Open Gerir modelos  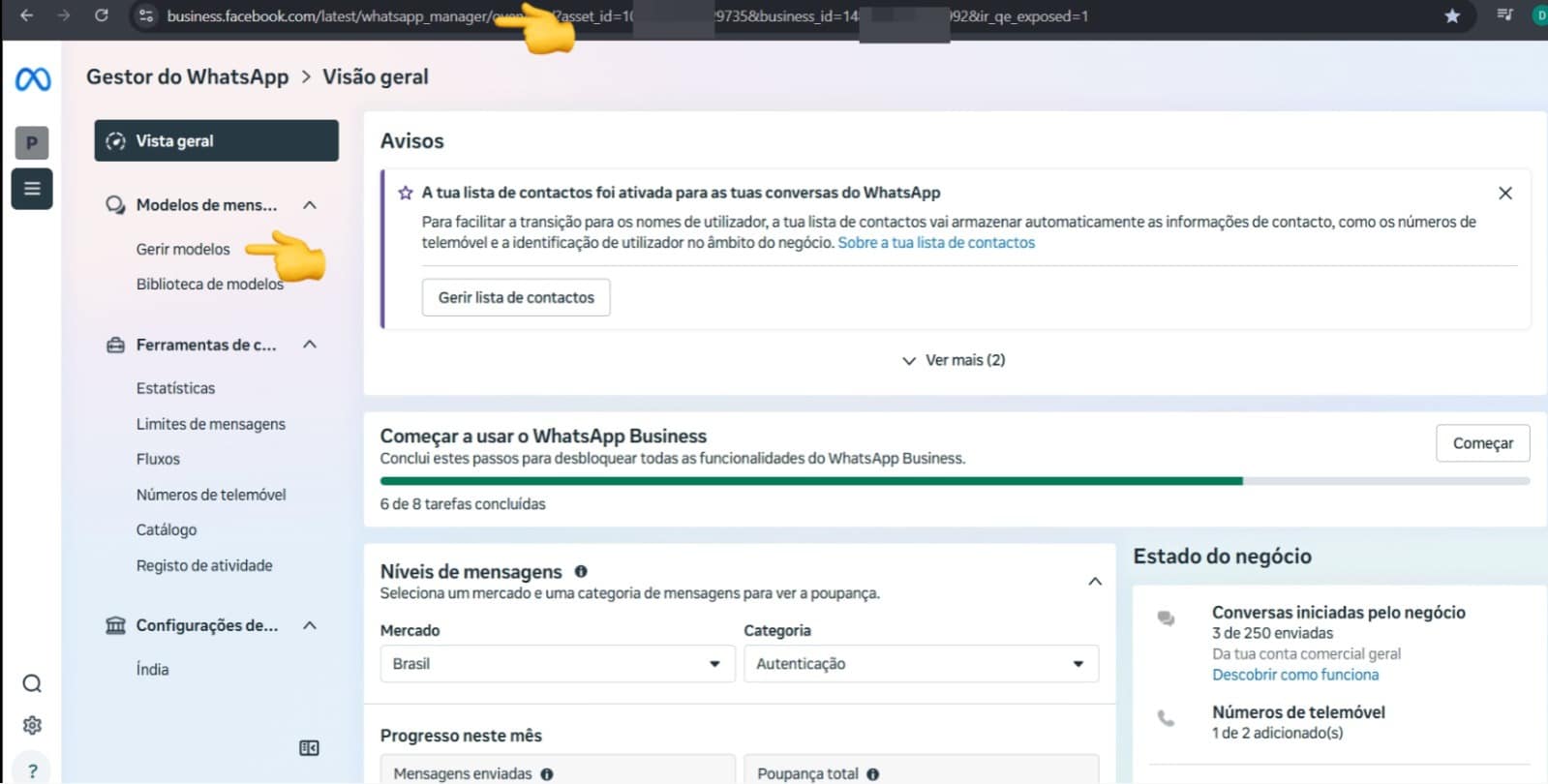click(183, 249)
